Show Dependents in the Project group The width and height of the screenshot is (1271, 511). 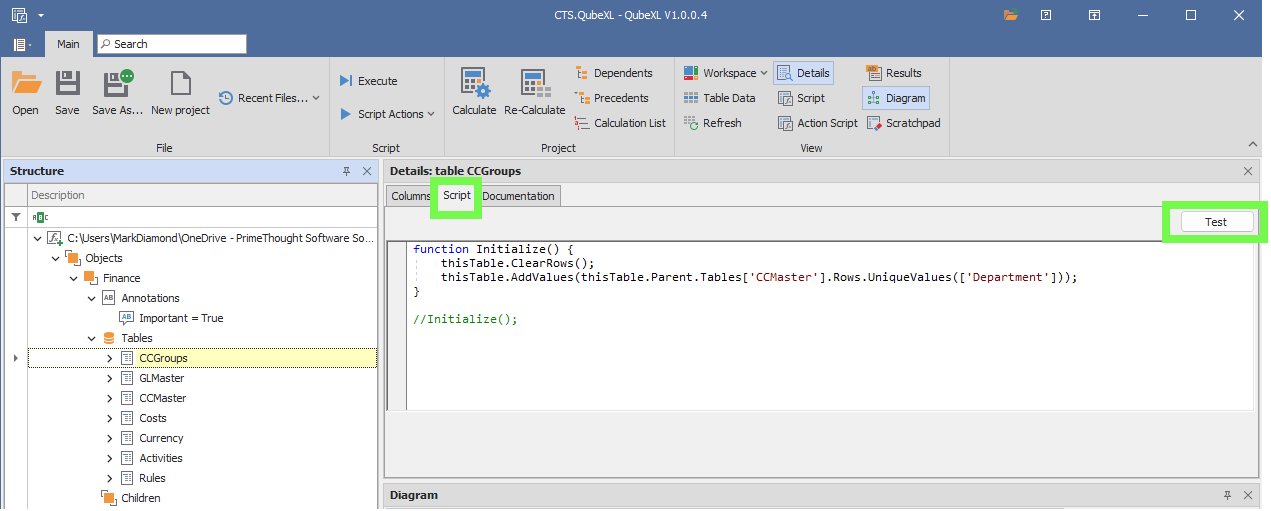pyautogui.click(x=613, y=73)
